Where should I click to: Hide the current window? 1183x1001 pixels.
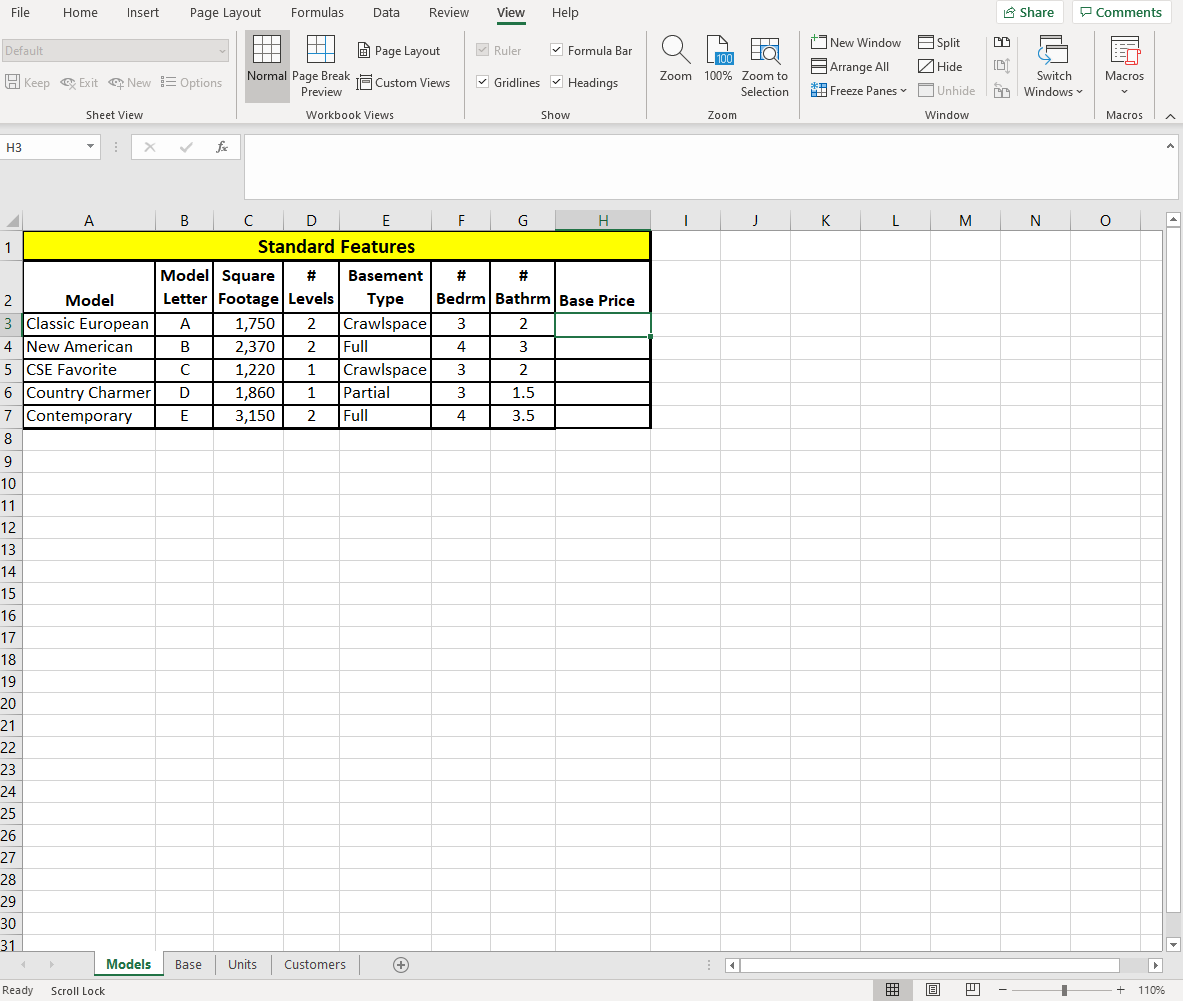coord(938,66)
